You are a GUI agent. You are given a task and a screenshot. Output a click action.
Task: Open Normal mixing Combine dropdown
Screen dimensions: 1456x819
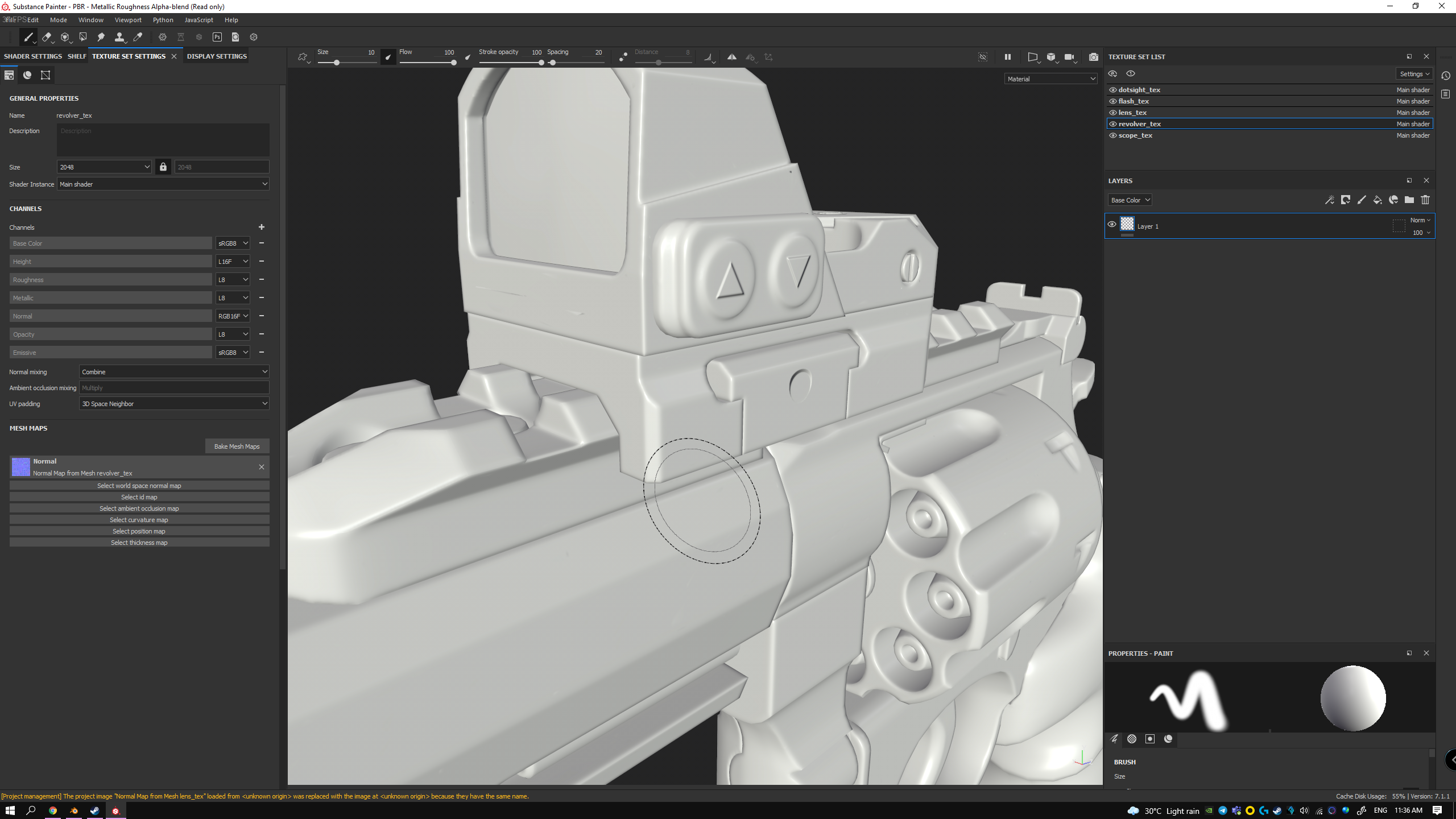174,372
